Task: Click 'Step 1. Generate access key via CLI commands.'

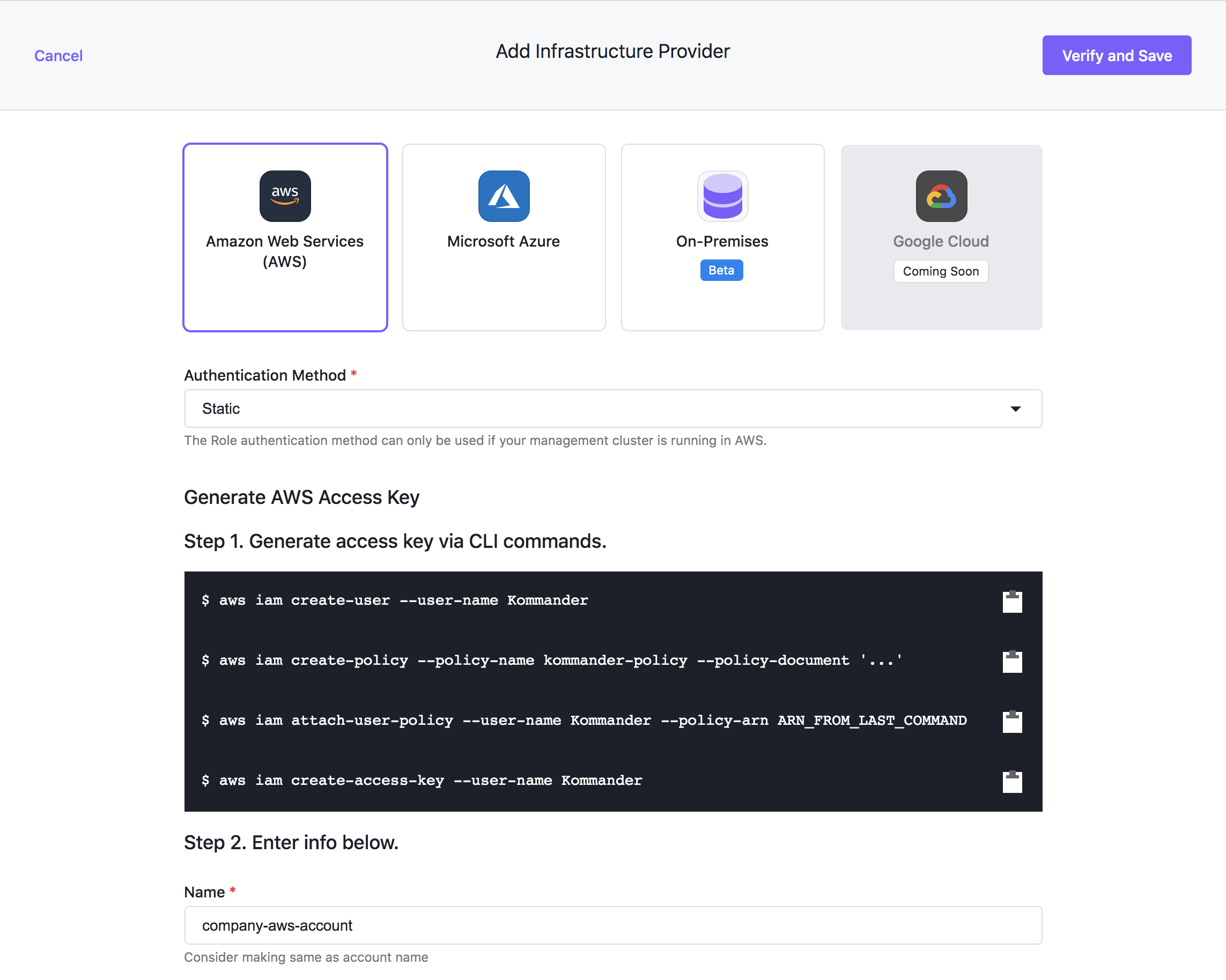Action: pos(395,541)
